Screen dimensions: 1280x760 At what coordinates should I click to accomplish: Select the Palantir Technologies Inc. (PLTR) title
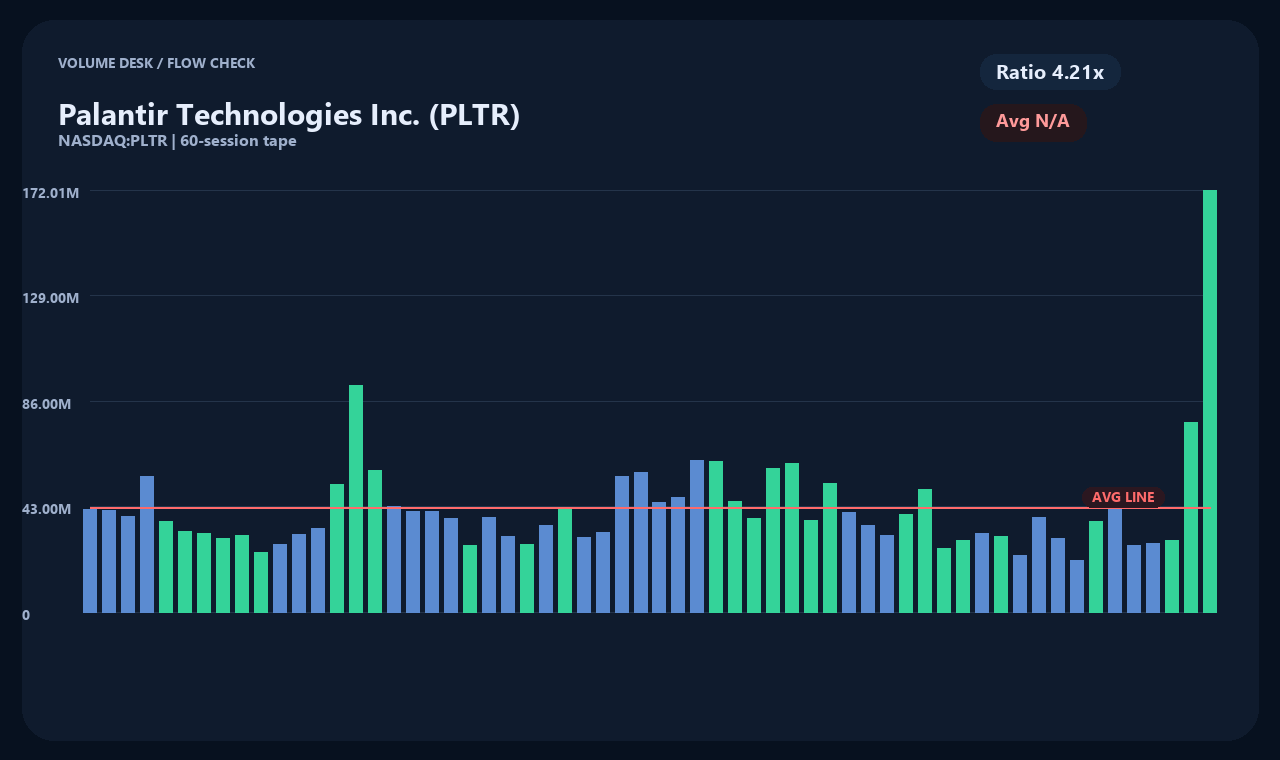289,114
